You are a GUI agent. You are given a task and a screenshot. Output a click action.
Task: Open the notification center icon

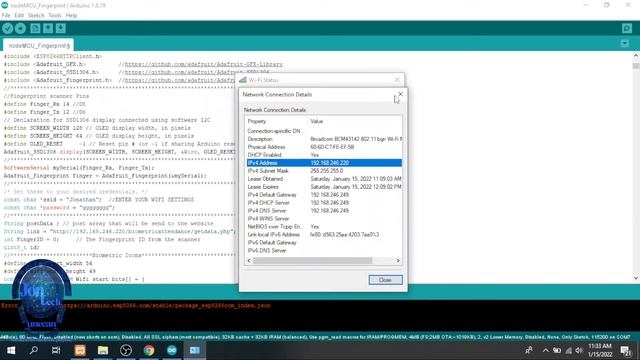626,350
